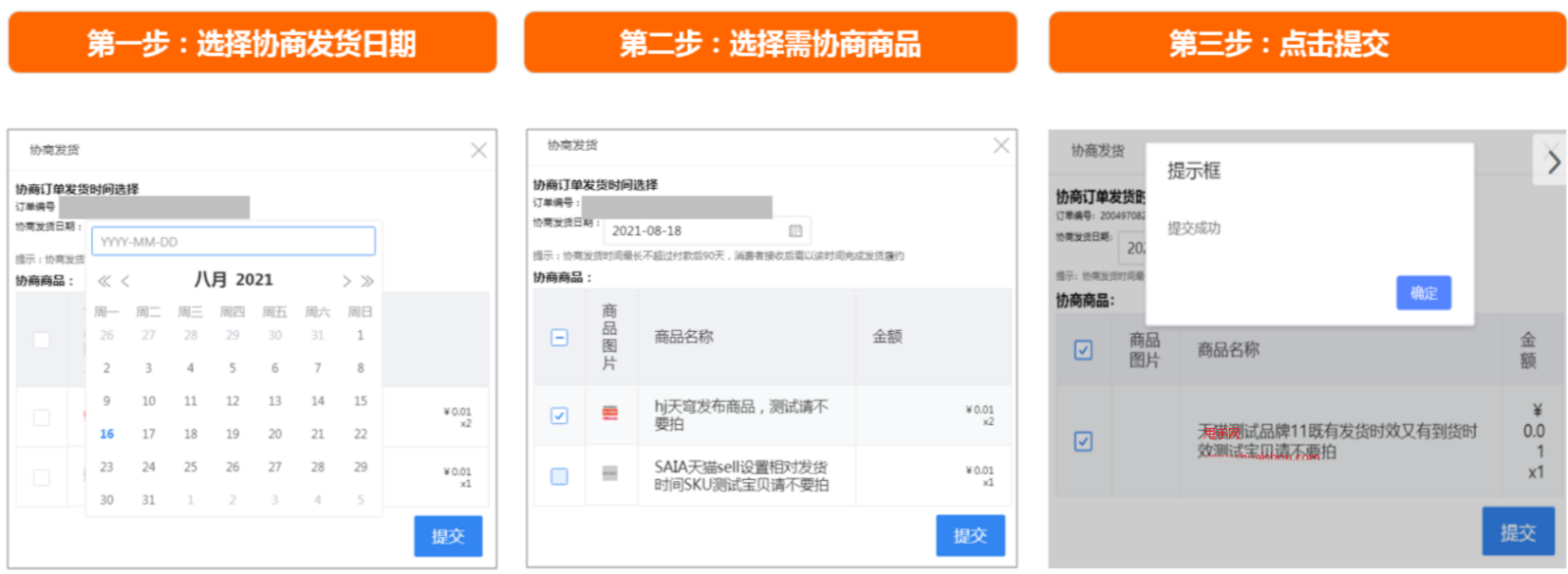Image resolution: width=1568 pixels, height=574 pixels.
Task: Click red product thumbnail for hj天穹 item
Action: [x=610, y=413]
